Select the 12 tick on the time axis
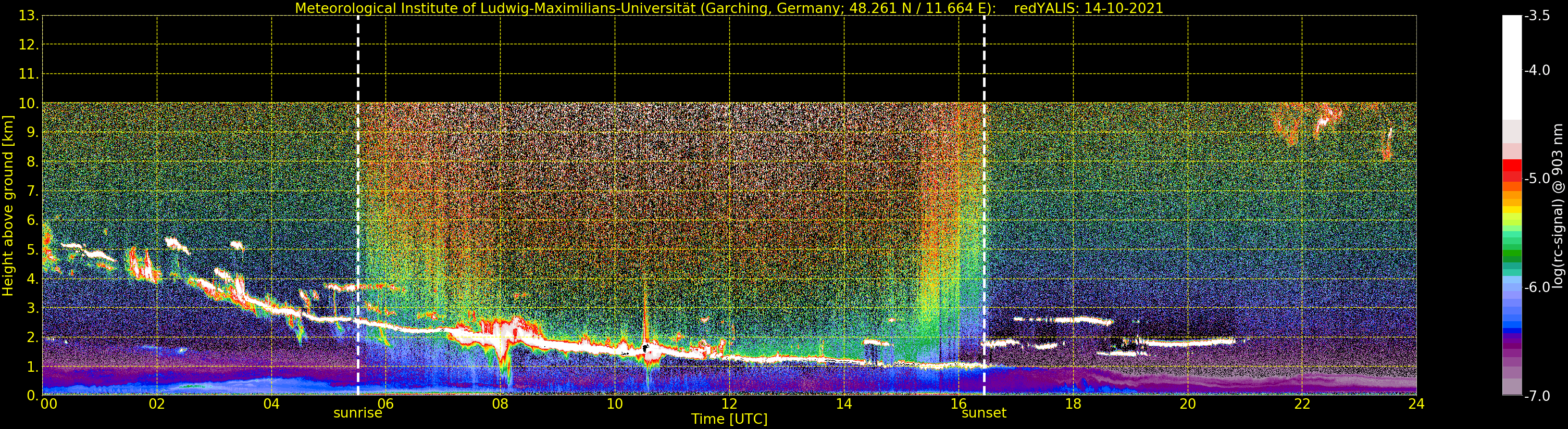Viewport: 1568px width, 429px height. point(729,404)
